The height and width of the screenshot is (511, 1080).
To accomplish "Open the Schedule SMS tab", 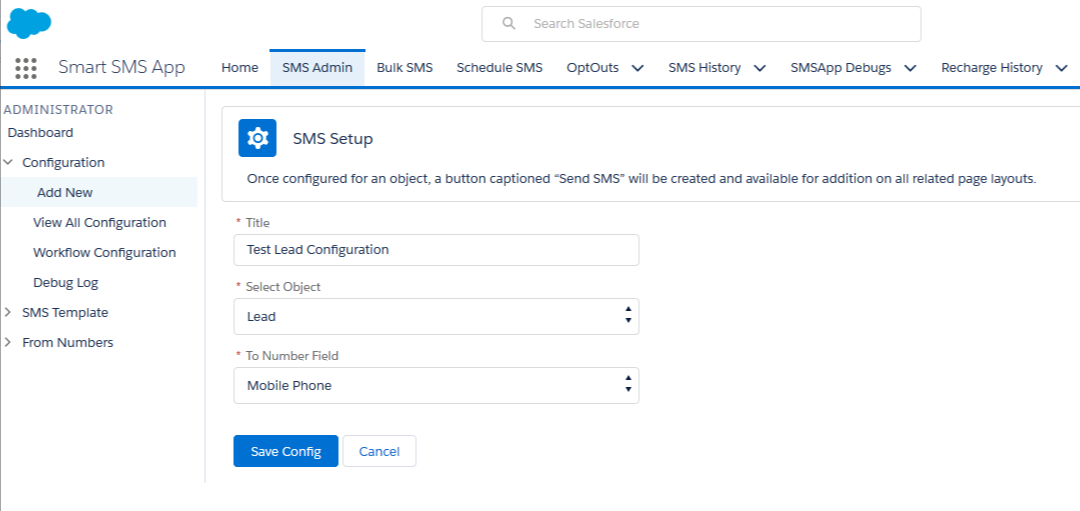I will (x=499, y=67).
